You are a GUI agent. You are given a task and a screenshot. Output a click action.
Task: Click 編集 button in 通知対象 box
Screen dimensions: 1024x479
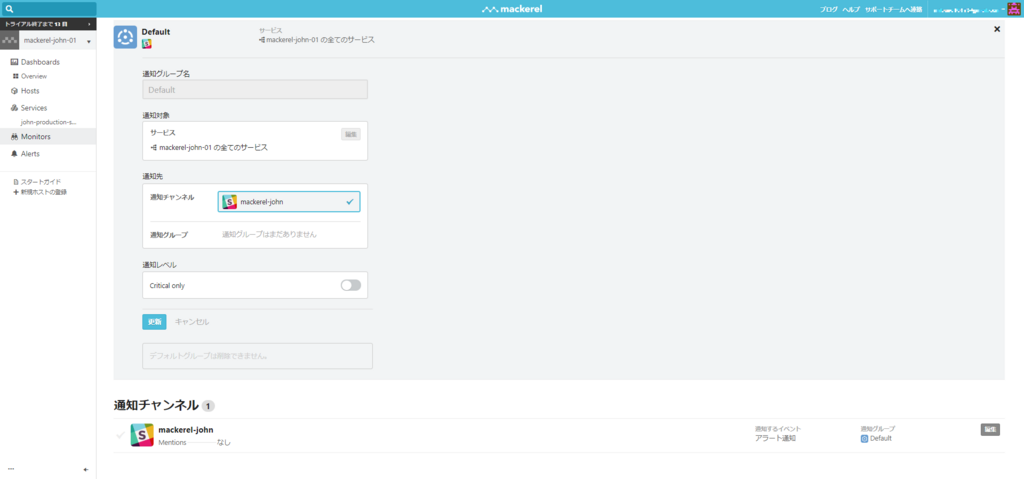click(x=351, y=134)
